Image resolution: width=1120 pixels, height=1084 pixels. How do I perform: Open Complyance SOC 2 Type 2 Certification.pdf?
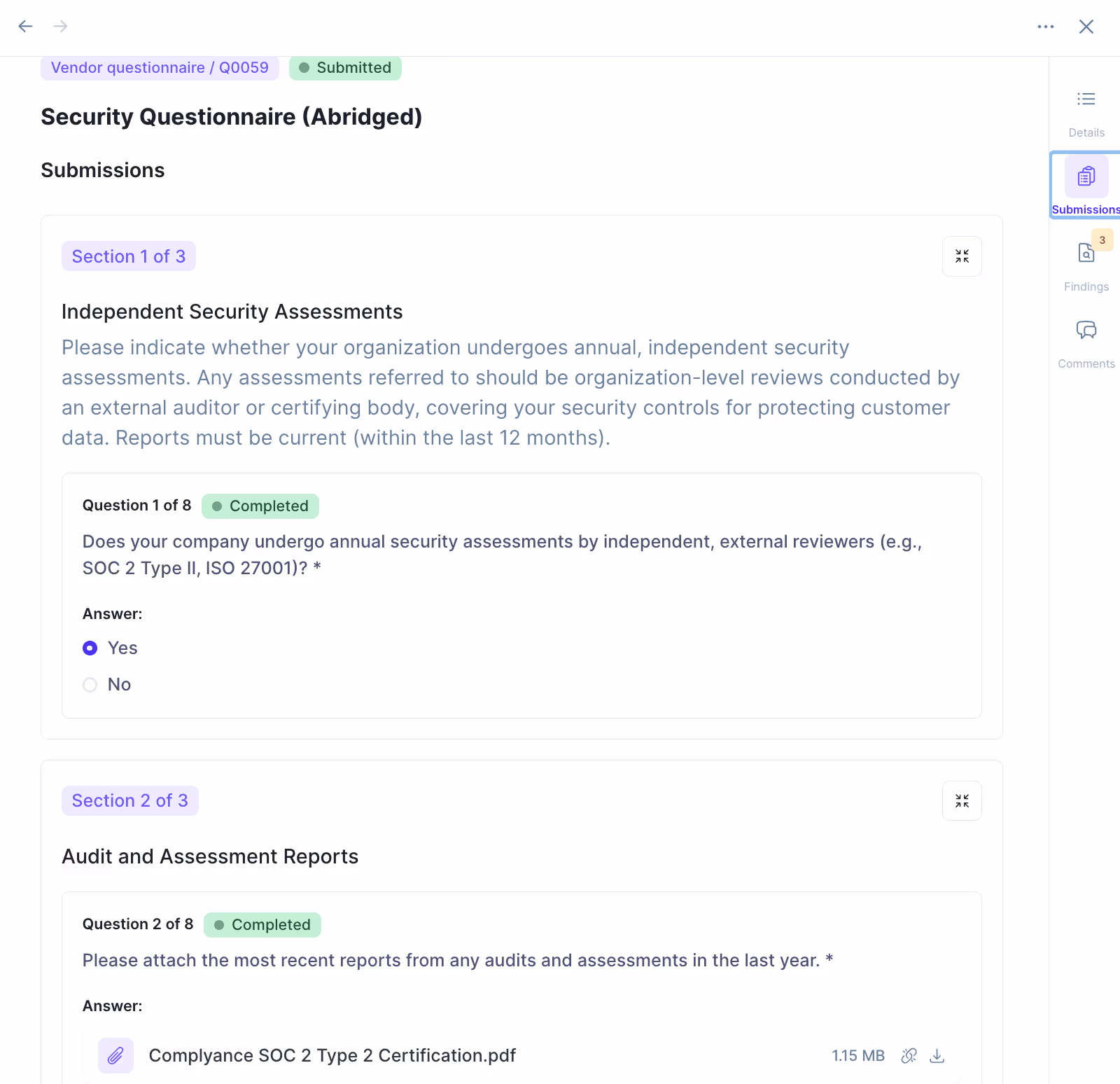pos(332,1055)
